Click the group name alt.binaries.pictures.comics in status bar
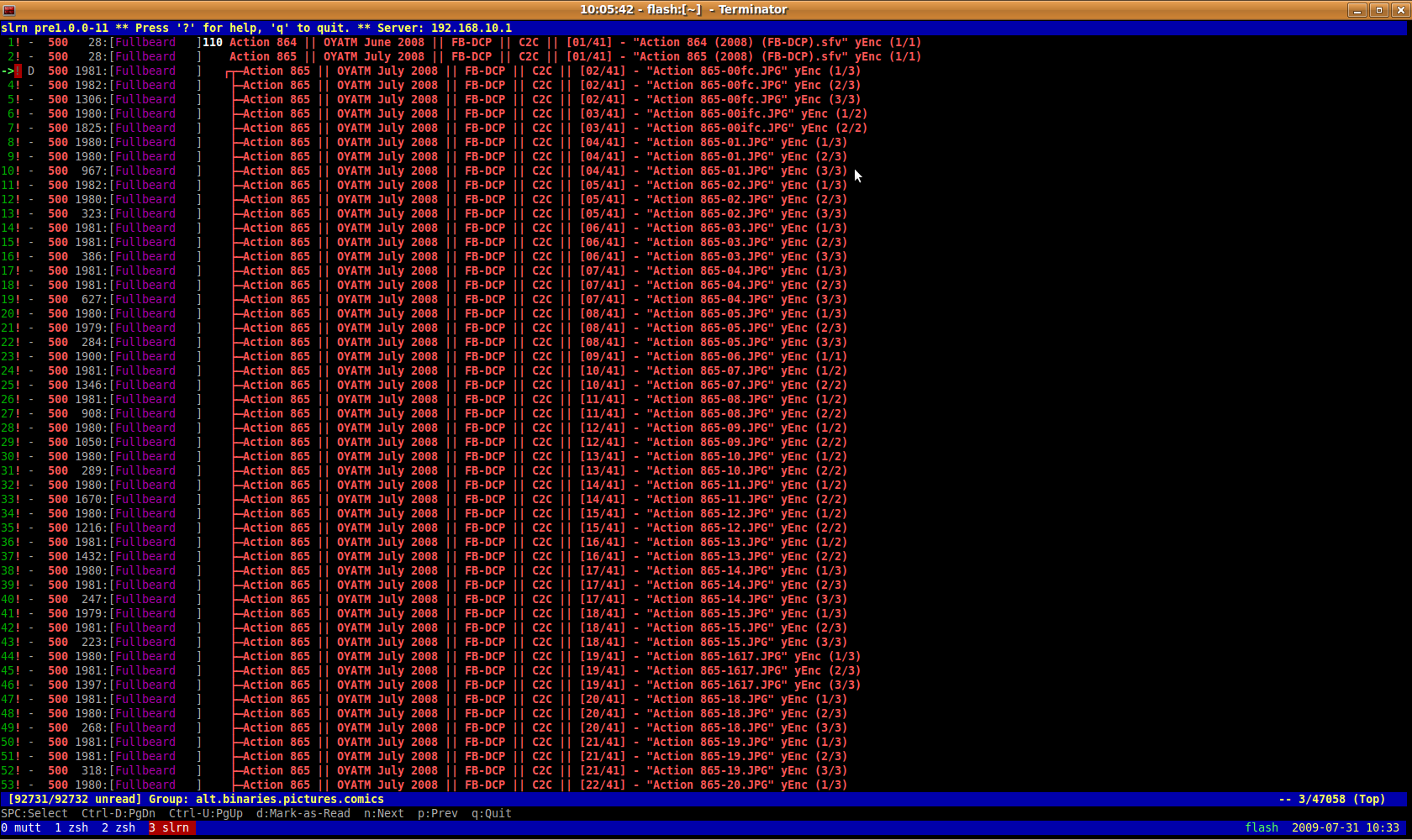 (289, 800)
